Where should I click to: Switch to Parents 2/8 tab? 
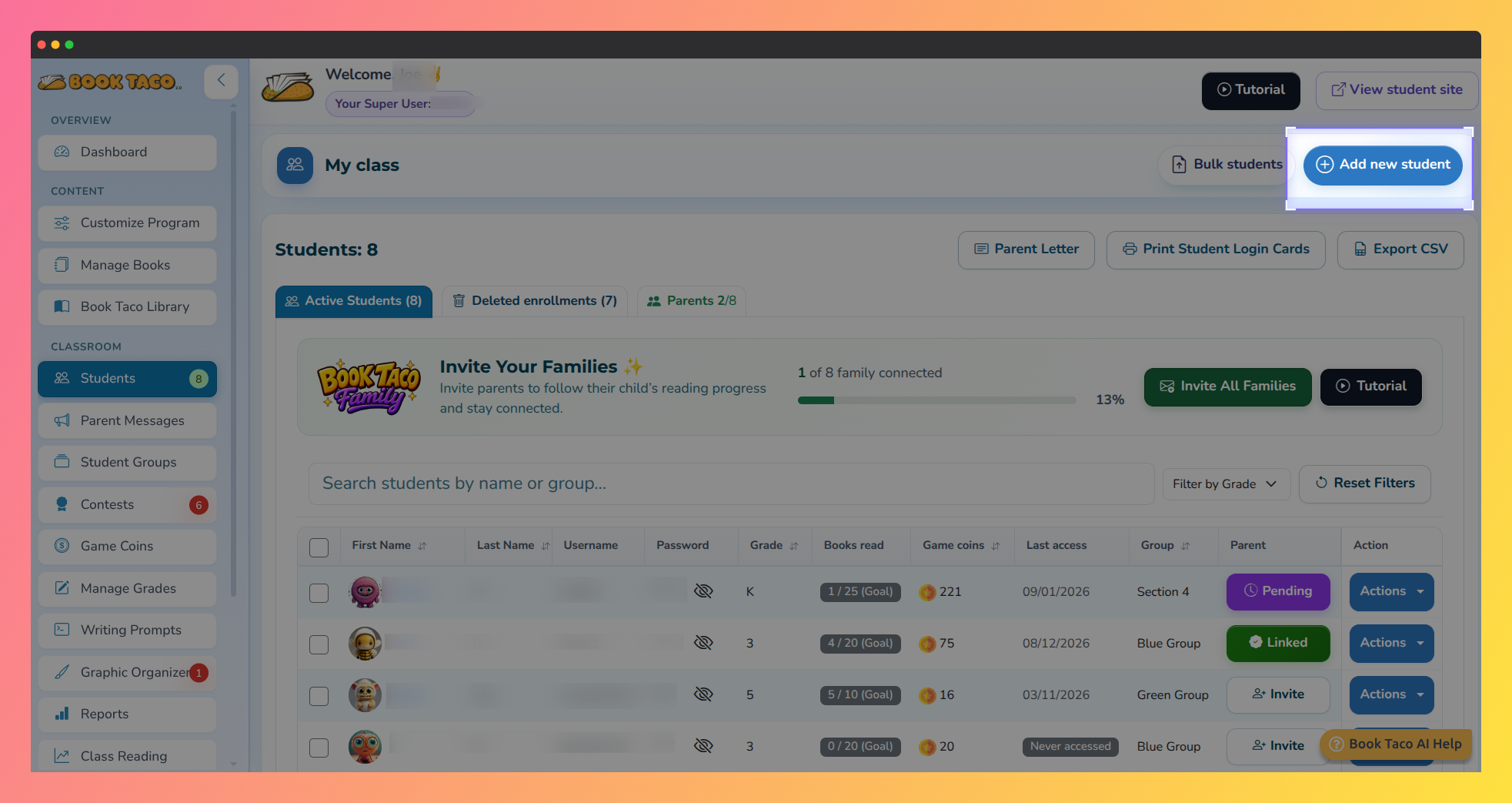(692, 302)
